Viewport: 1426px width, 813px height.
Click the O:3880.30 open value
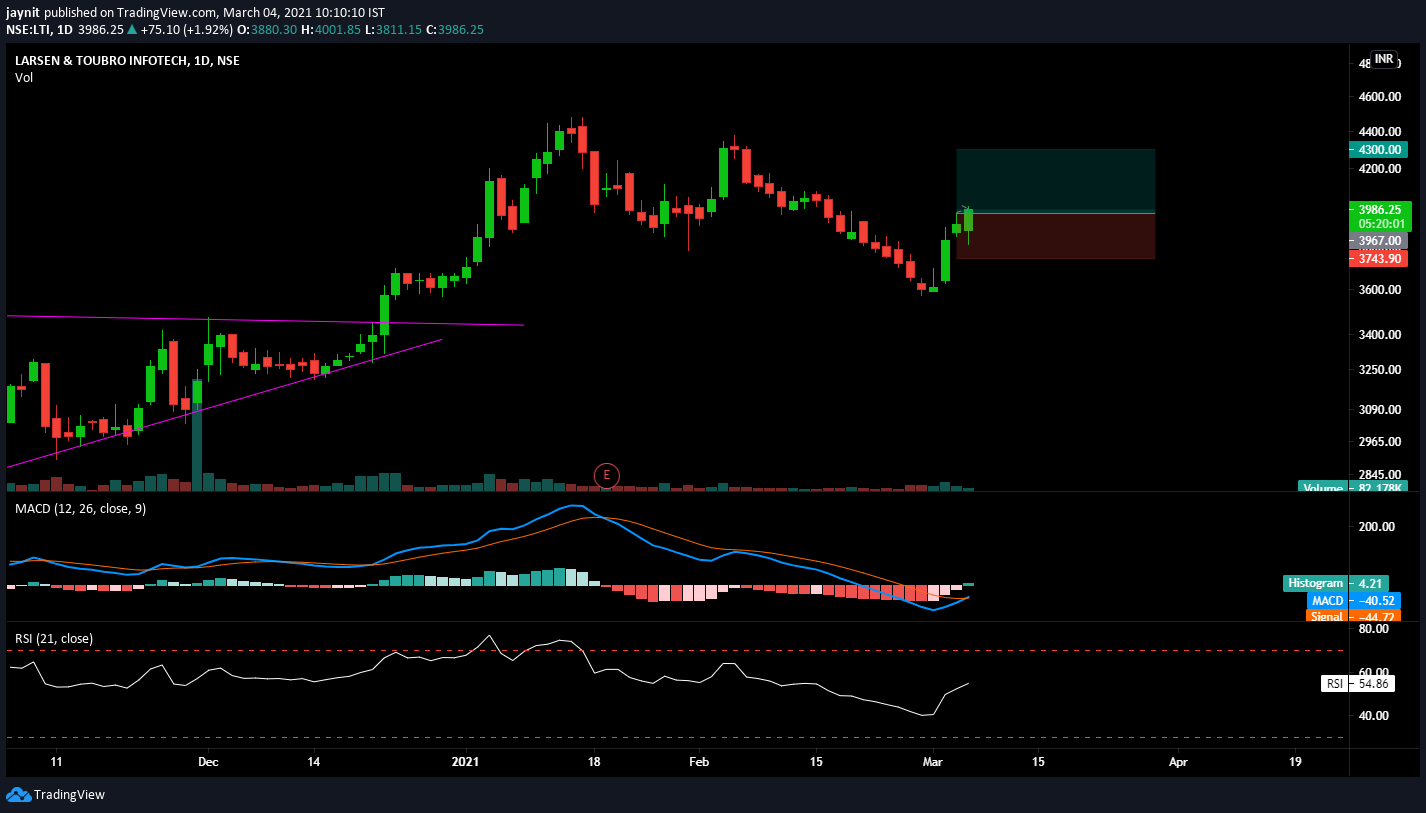tap(266, 30)
